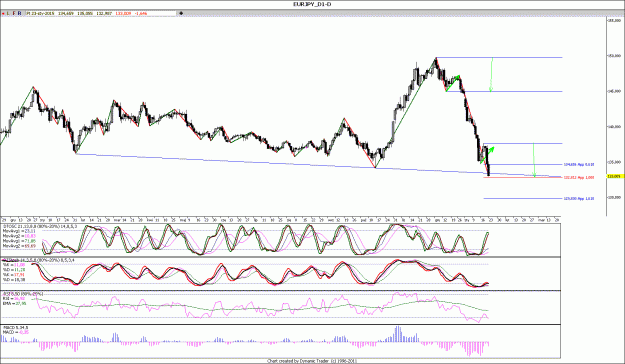Viewport: 625px width, 364px height.
Task: Select the F button in the chart toolbar
Action: tap(14, 13)
